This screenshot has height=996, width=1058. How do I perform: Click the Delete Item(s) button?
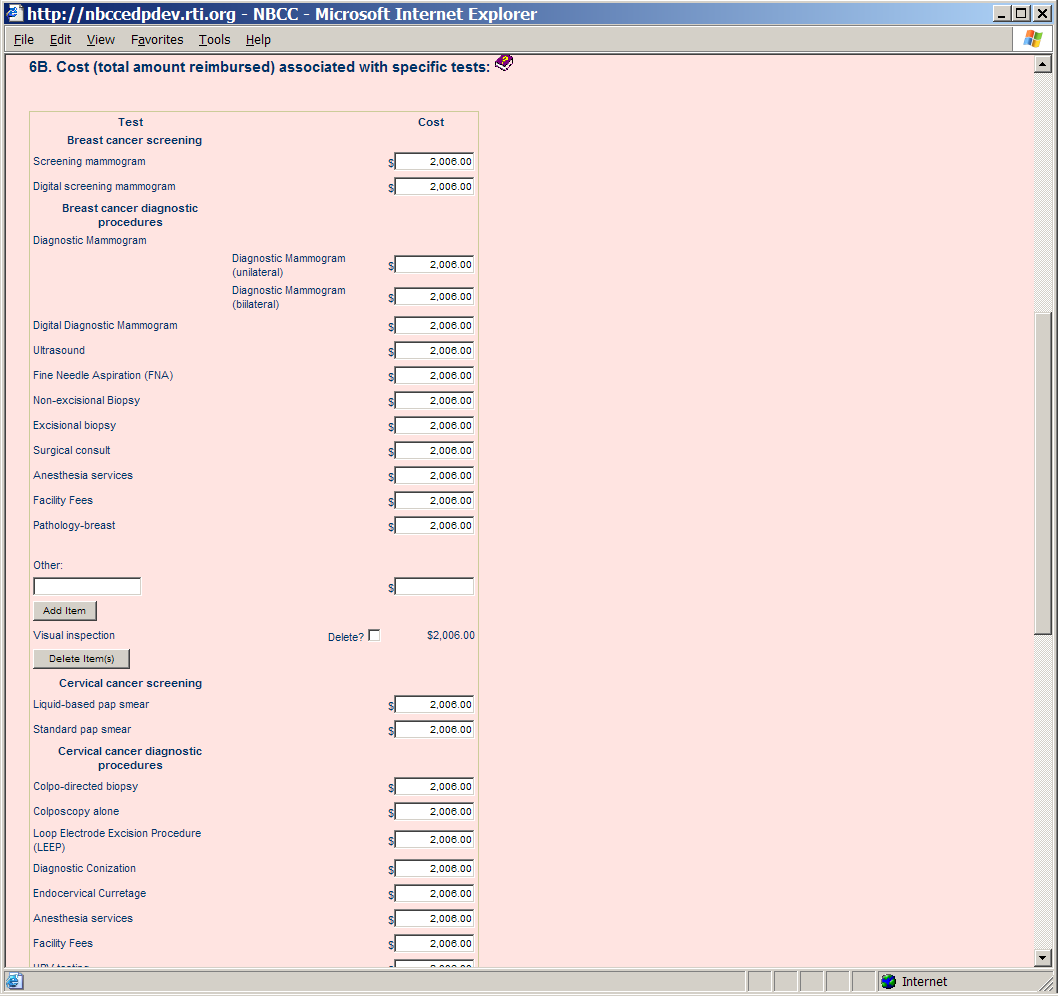click(x=82, y=659)
